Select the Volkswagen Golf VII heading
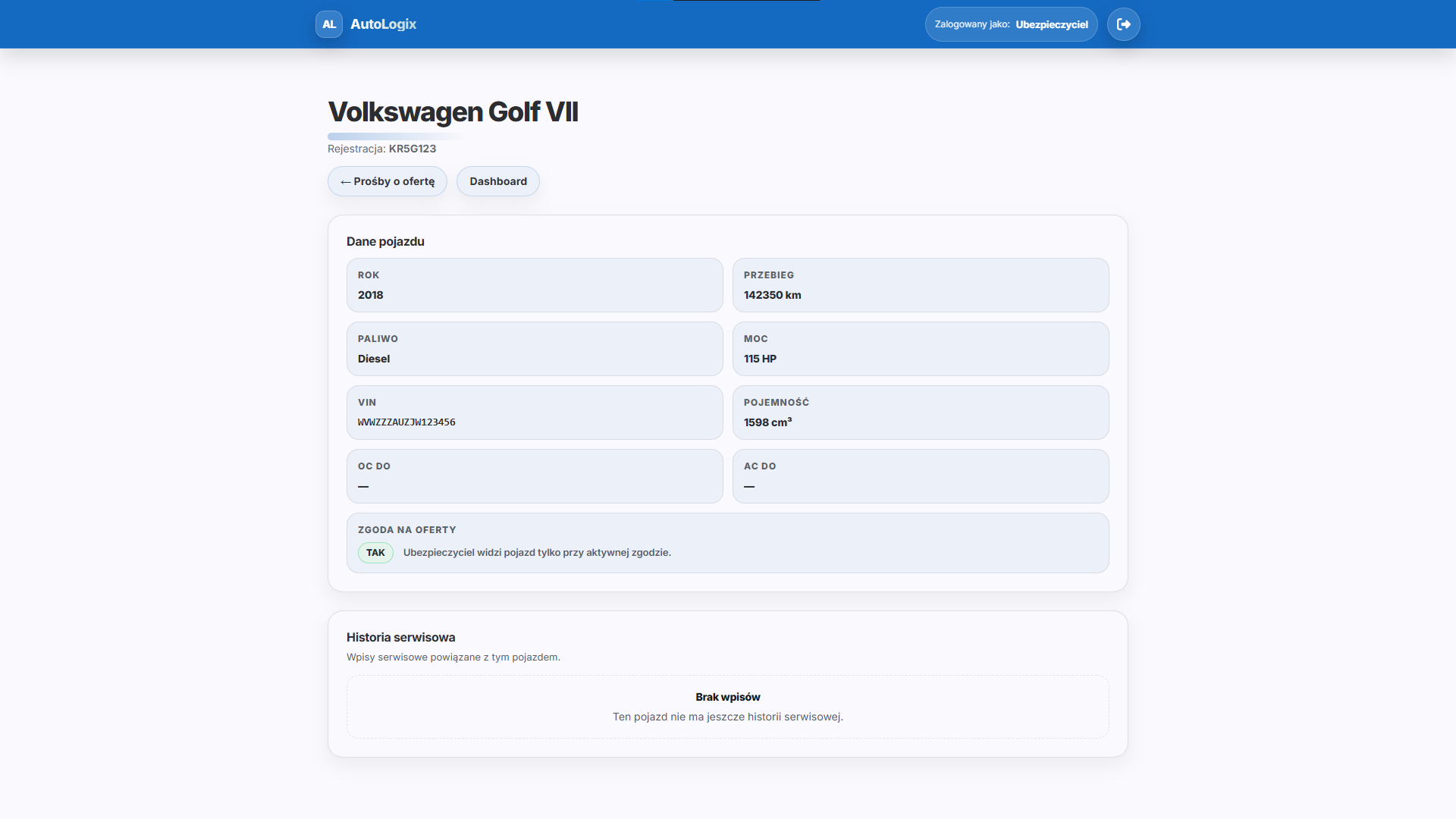Screen dimensions: 1456x819 [x=453, y=111]
